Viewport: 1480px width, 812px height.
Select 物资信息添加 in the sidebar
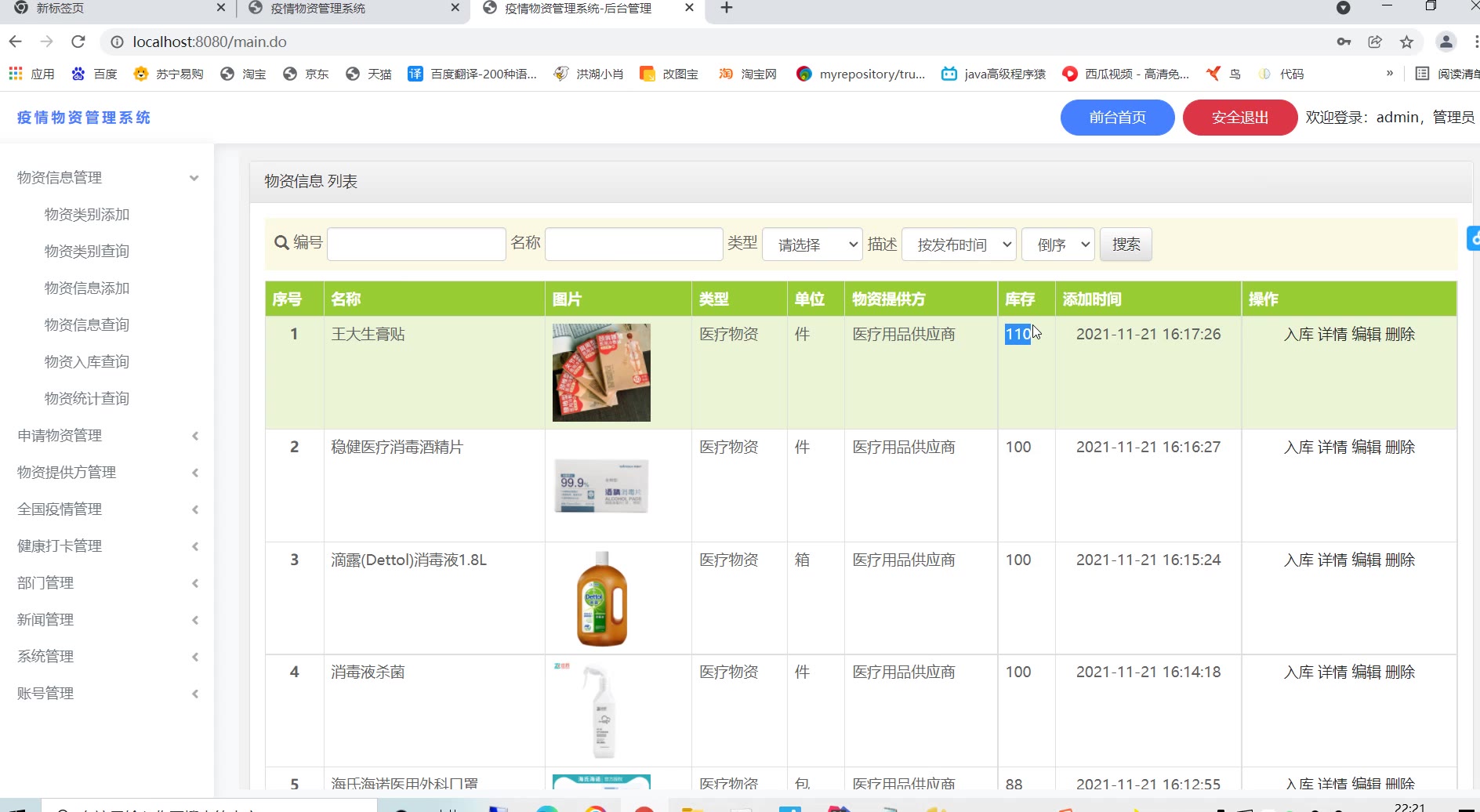(x=87, y=288)
